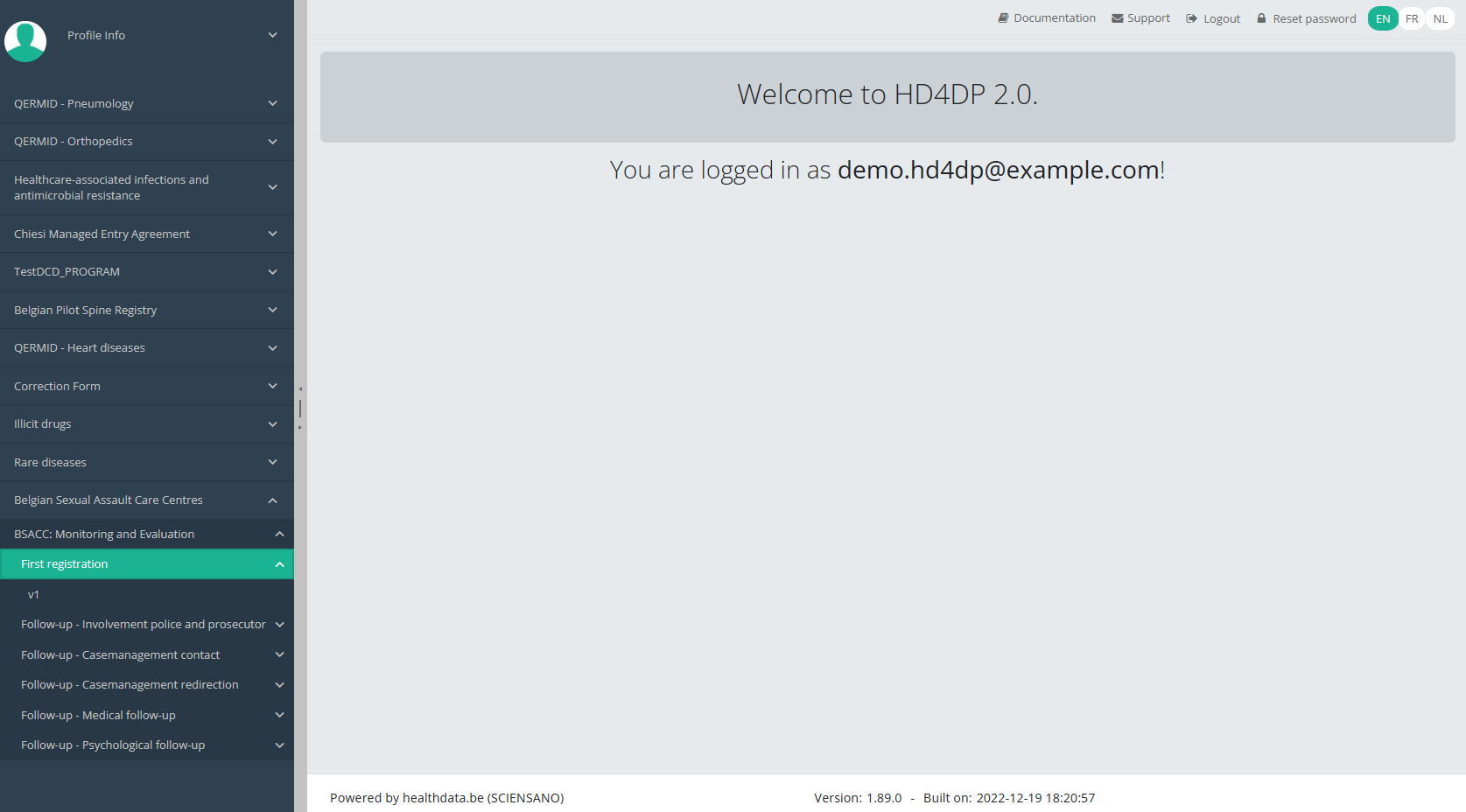Click the Reset password lock icon

click(x=1261, y=18)
